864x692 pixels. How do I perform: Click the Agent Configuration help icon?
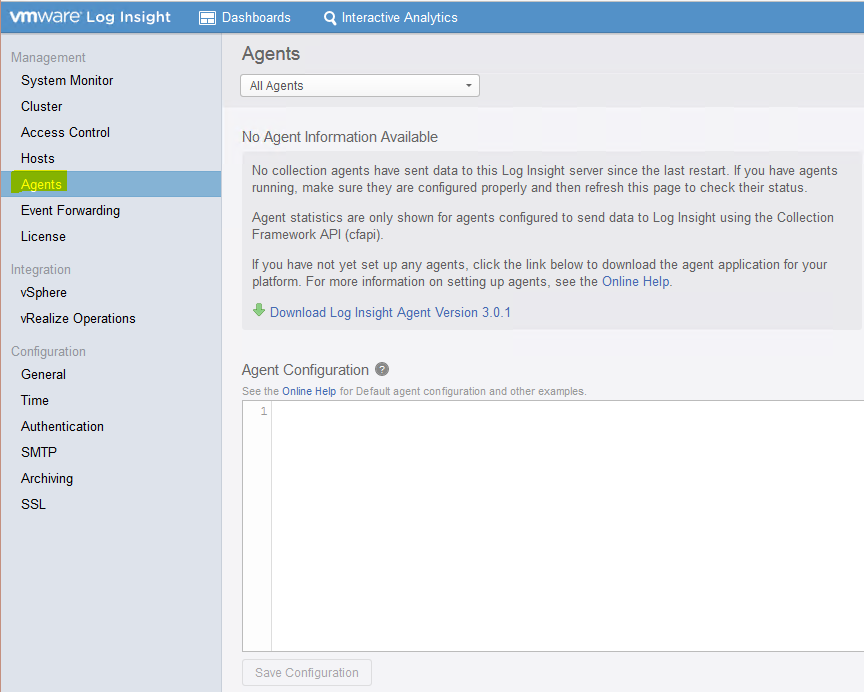point(382,369)
